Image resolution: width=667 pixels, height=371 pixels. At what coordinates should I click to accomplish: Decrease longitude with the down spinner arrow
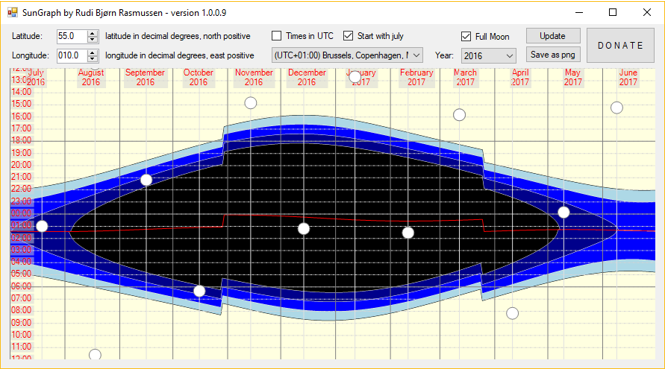(92, 59)
